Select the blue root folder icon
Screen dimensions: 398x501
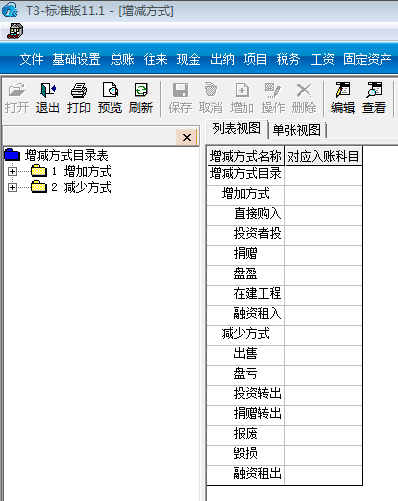coord(12,155)
